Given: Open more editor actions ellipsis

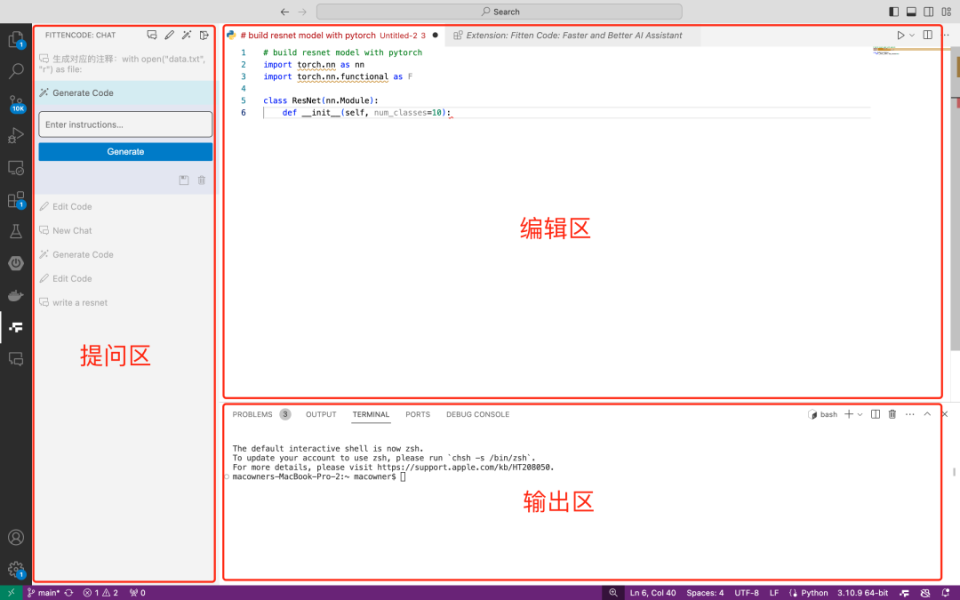Looking at the screenshot, I should tap(946, 35).
